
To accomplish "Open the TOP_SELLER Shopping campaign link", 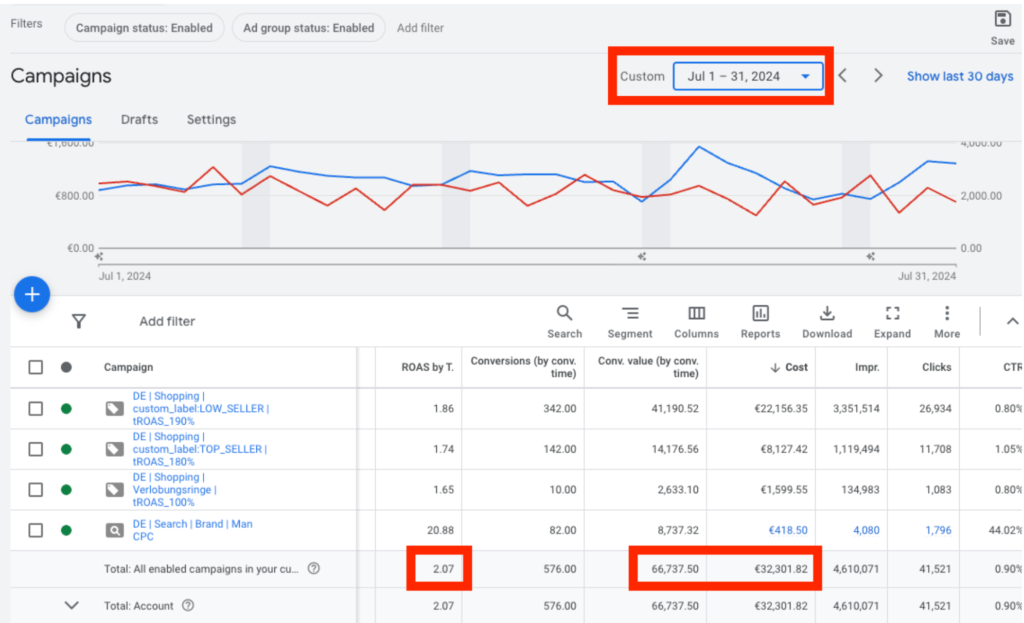I will point(200,449).
